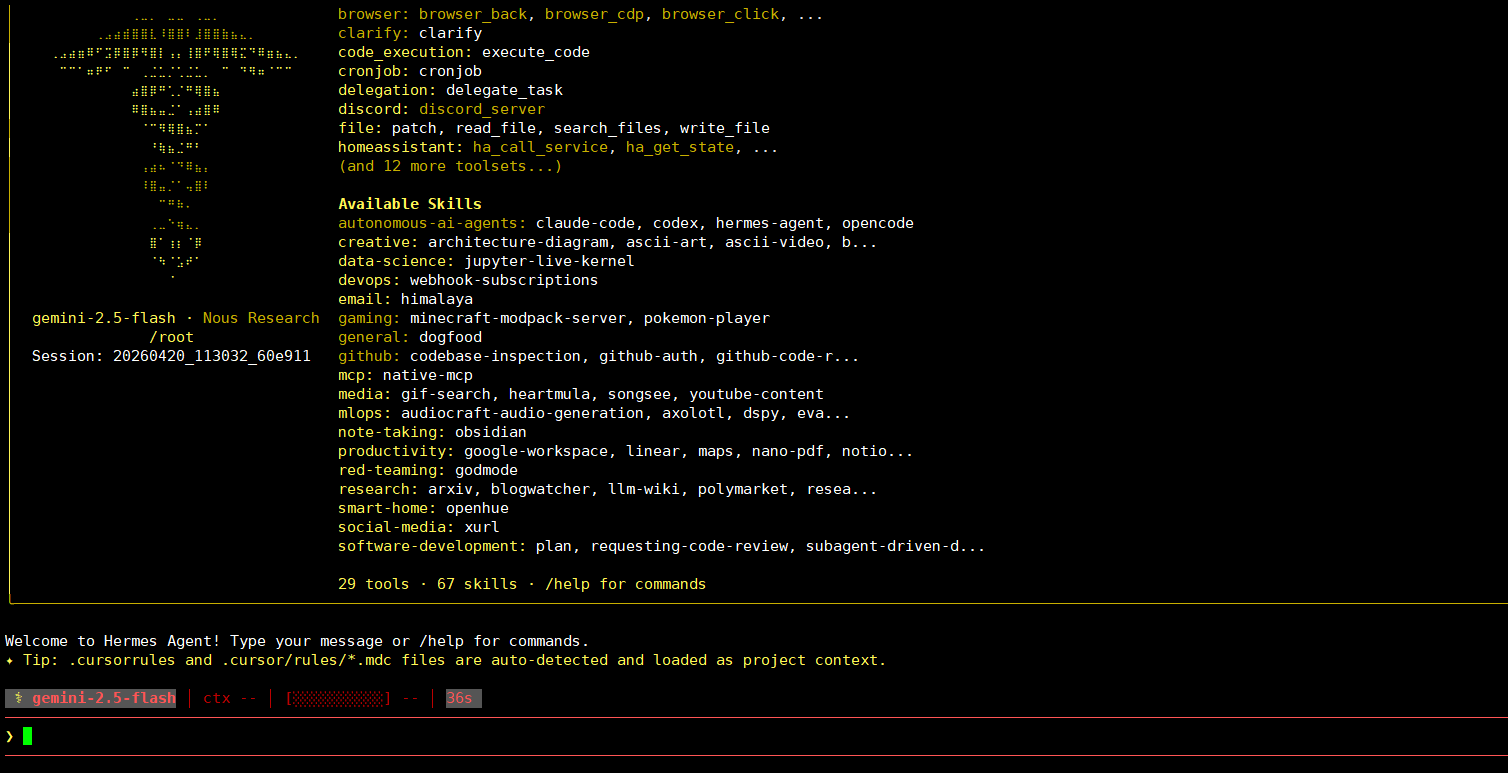Click the "Nous Research" label
Screen dimensions: 1508x773
(261, 318)
